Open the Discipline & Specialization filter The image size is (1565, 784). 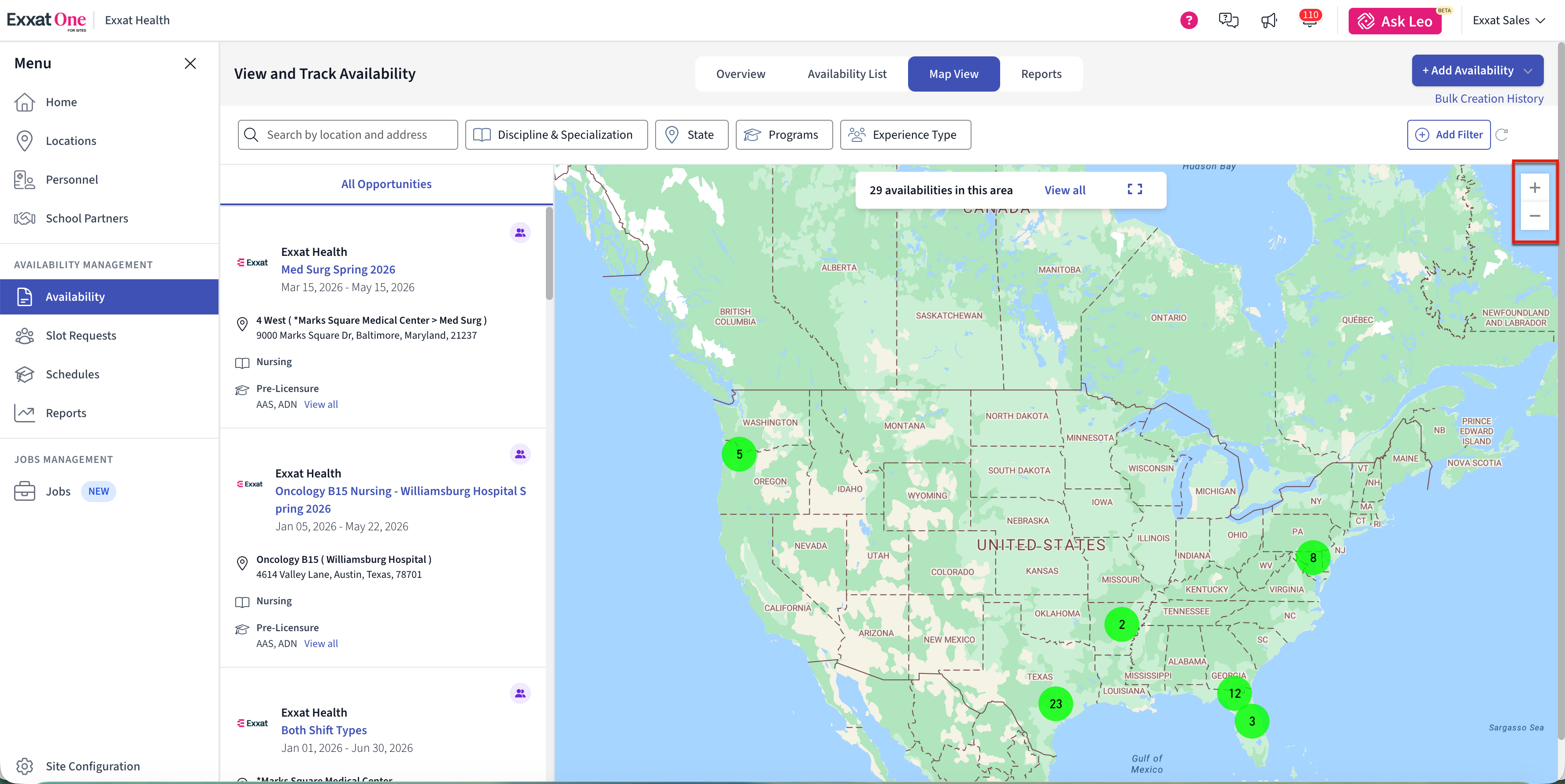pos(556,135)
